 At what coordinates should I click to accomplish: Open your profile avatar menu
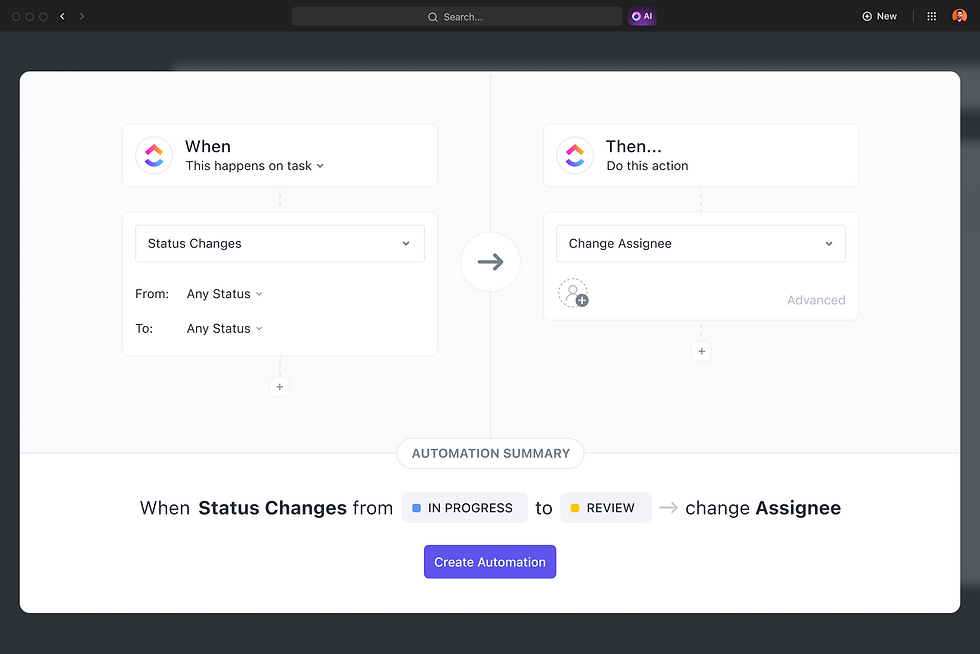pyautogui.click(x=962, y=16)
